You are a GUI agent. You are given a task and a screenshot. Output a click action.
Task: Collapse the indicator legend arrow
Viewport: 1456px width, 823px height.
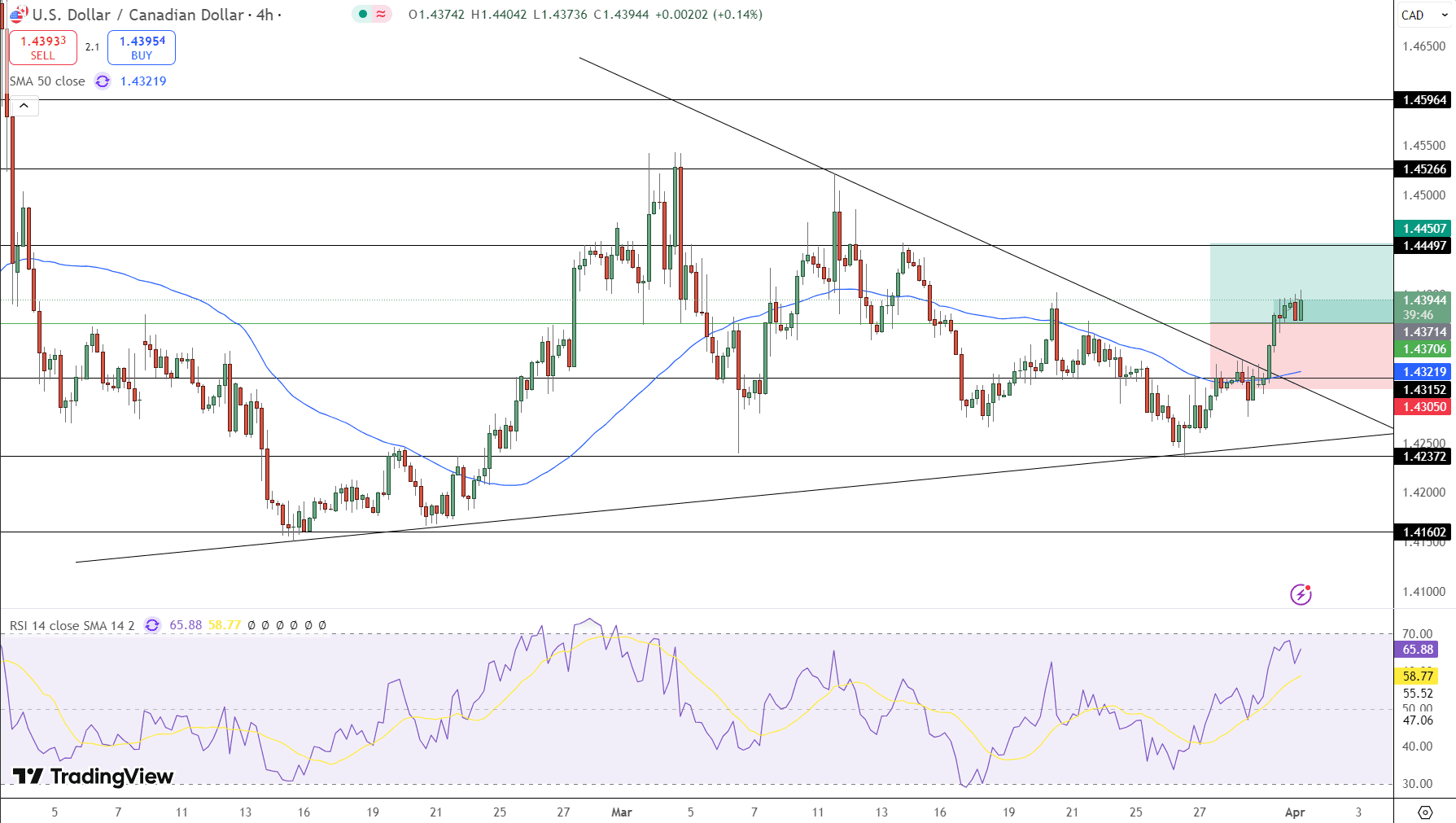tap(24, 106)
